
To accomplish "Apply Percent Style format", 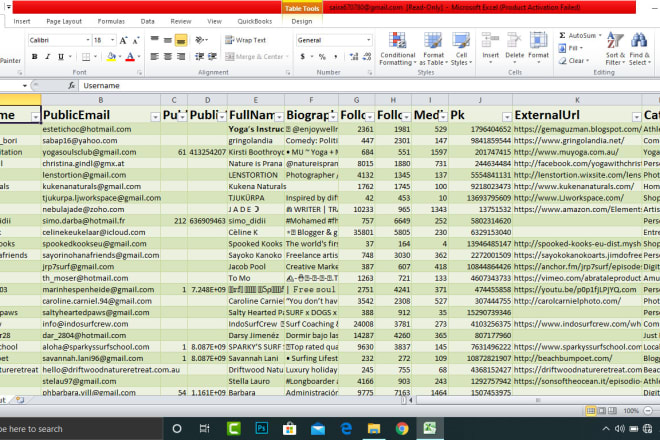I will pyautogui.click(x=322, y=56).
